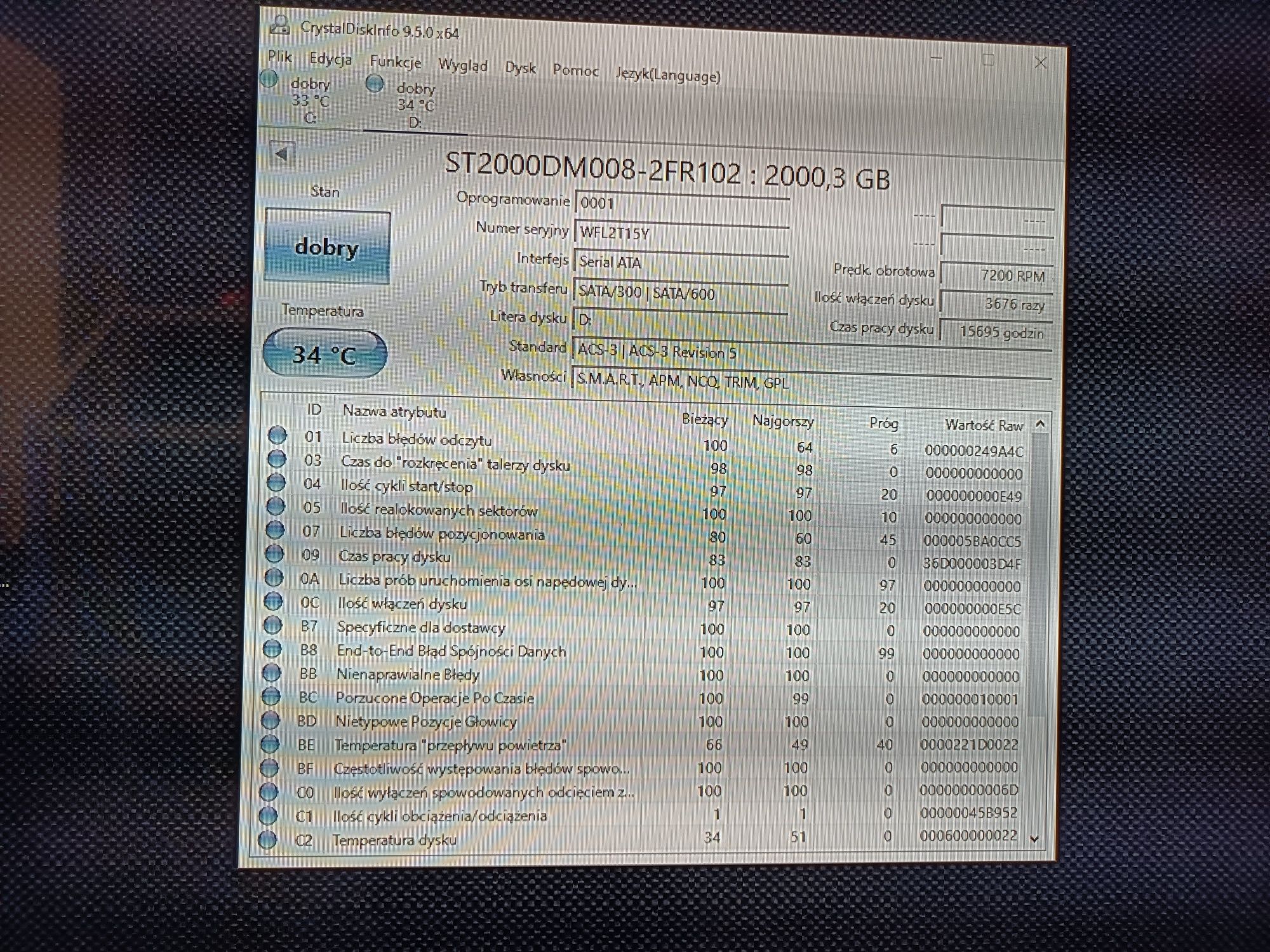Viewport: 1270px width, 952px height.
Task: Open the Funkcje menu
Action: [x=395, y=62]
